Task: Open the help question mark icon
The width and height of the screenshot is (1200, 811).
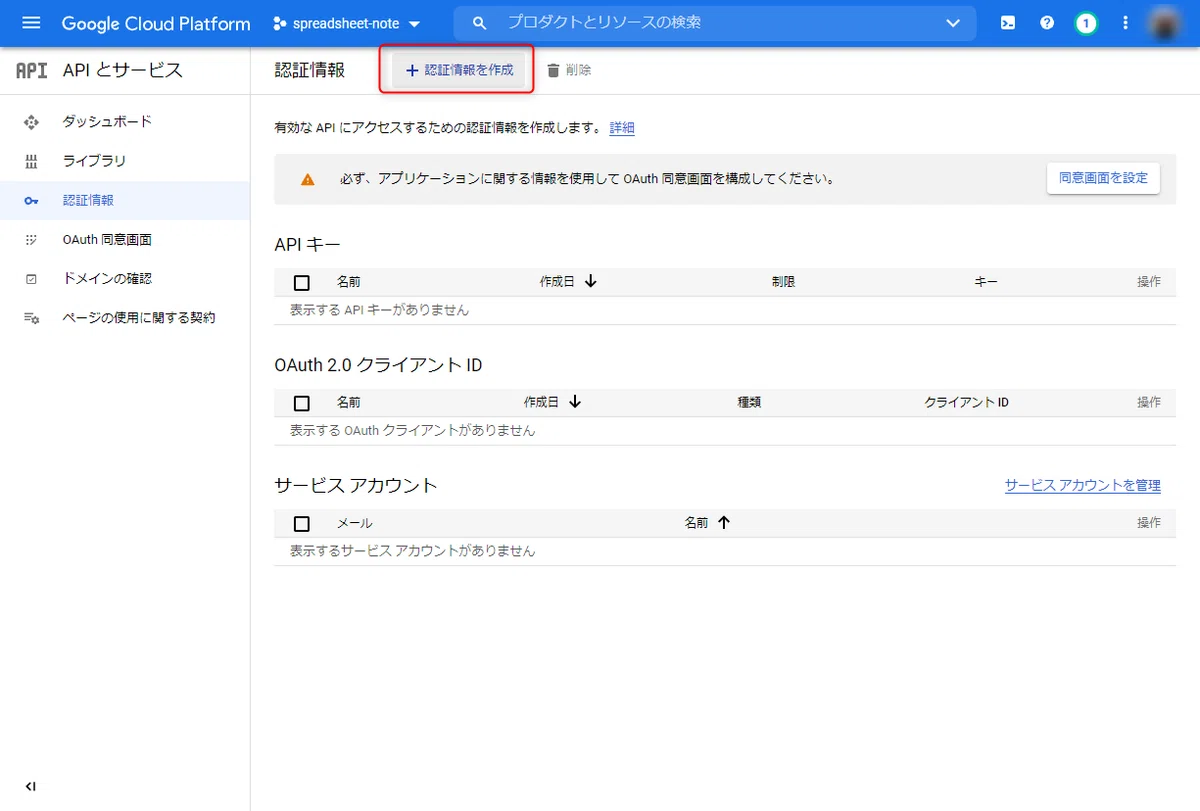Action: coord(1047,23)
